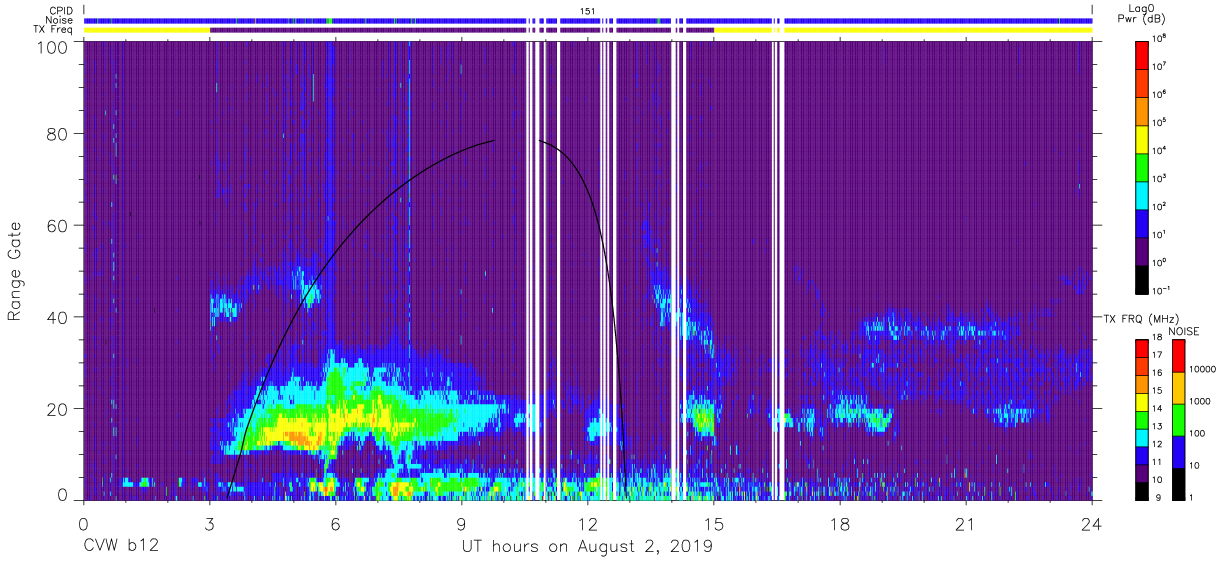Click the 'TX Freq' row label

[53, 30]
